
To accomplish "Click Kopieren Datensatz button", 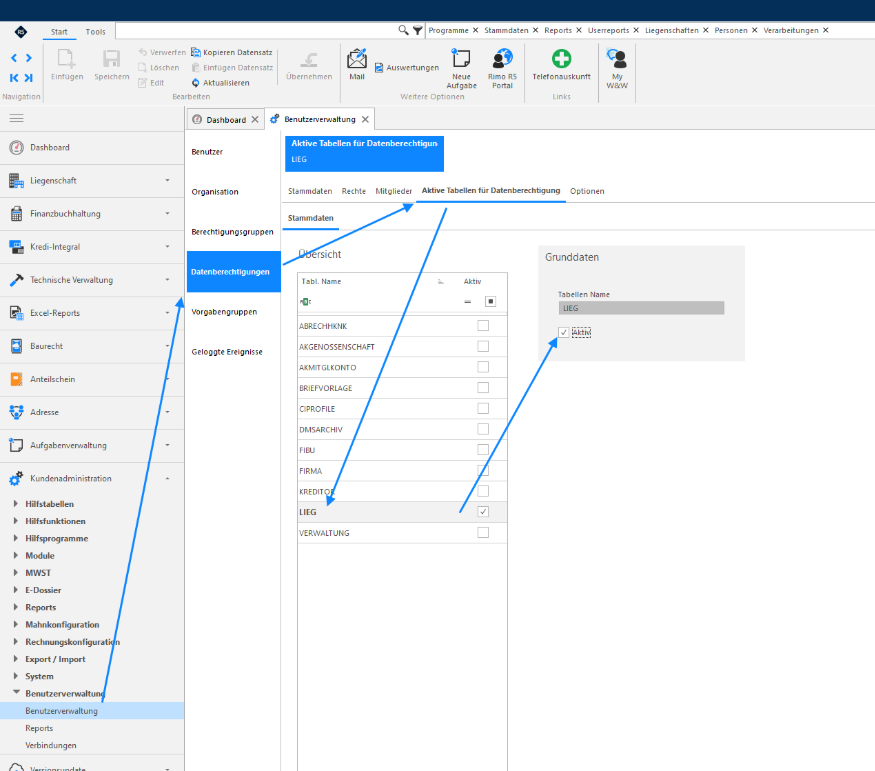I will tap(232, 52).
